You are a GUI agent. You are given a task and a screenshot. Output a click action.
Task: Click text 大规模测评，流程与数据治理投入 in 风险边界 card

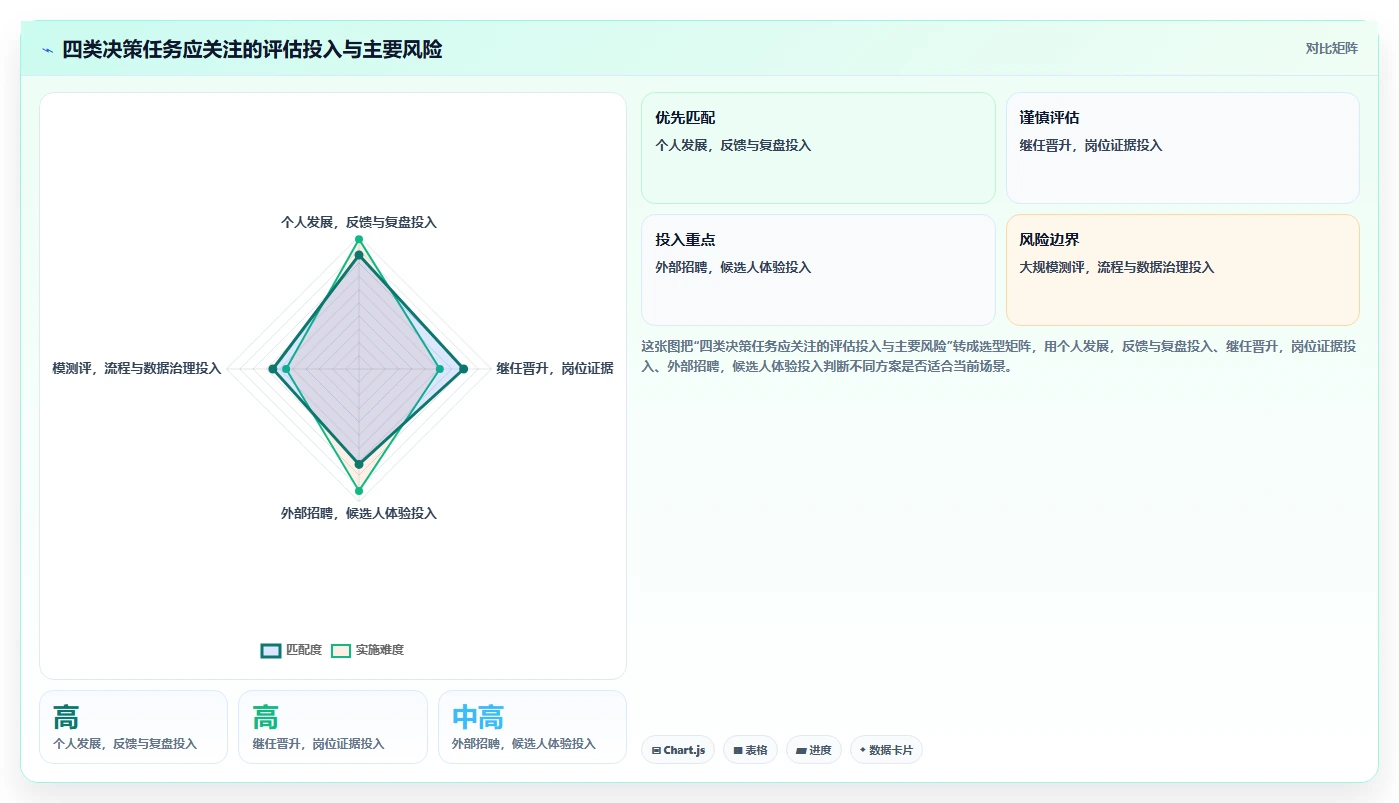click(x=1116, y=267)
